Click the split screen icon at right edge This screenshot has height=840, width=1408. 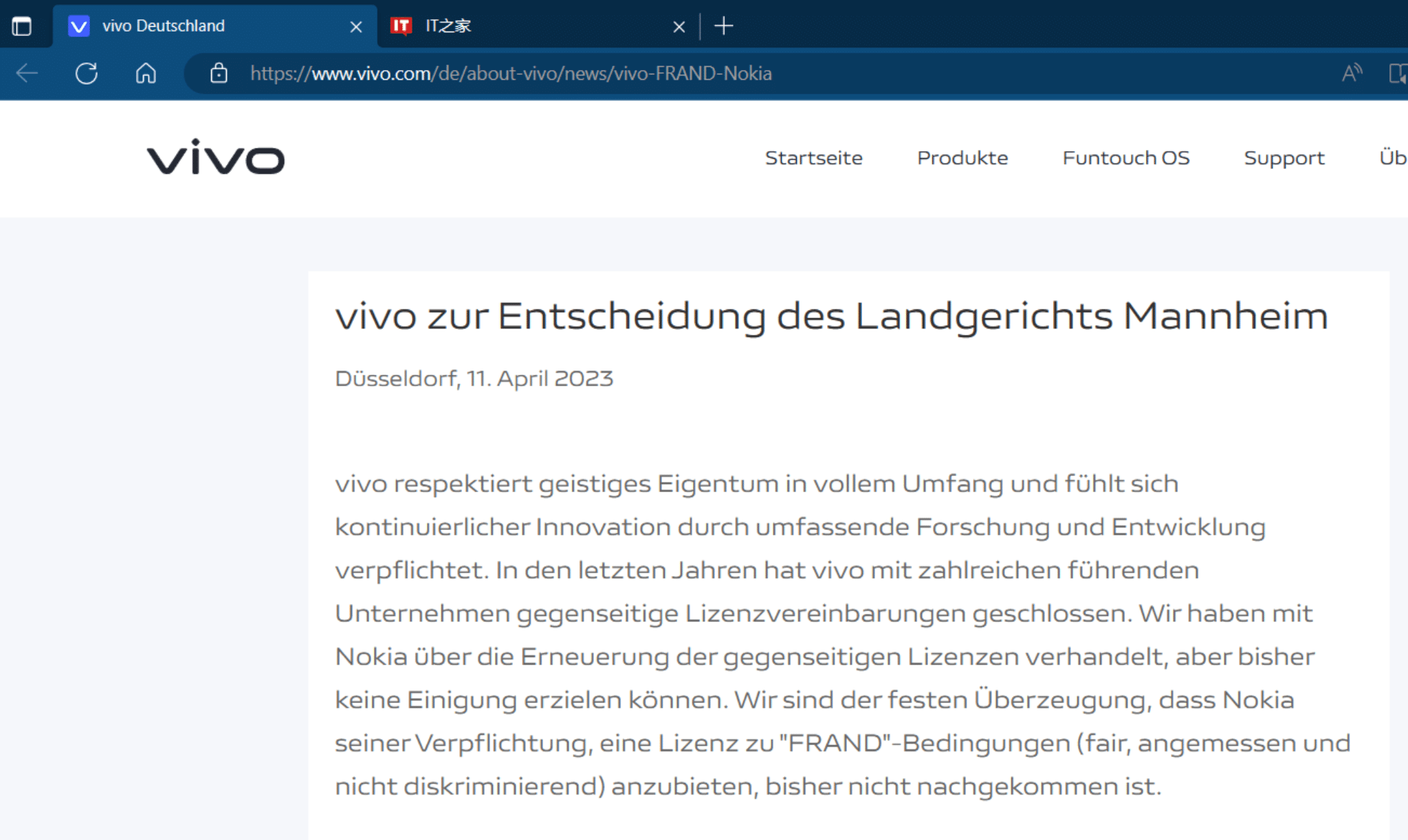(x=1398, y=73)
